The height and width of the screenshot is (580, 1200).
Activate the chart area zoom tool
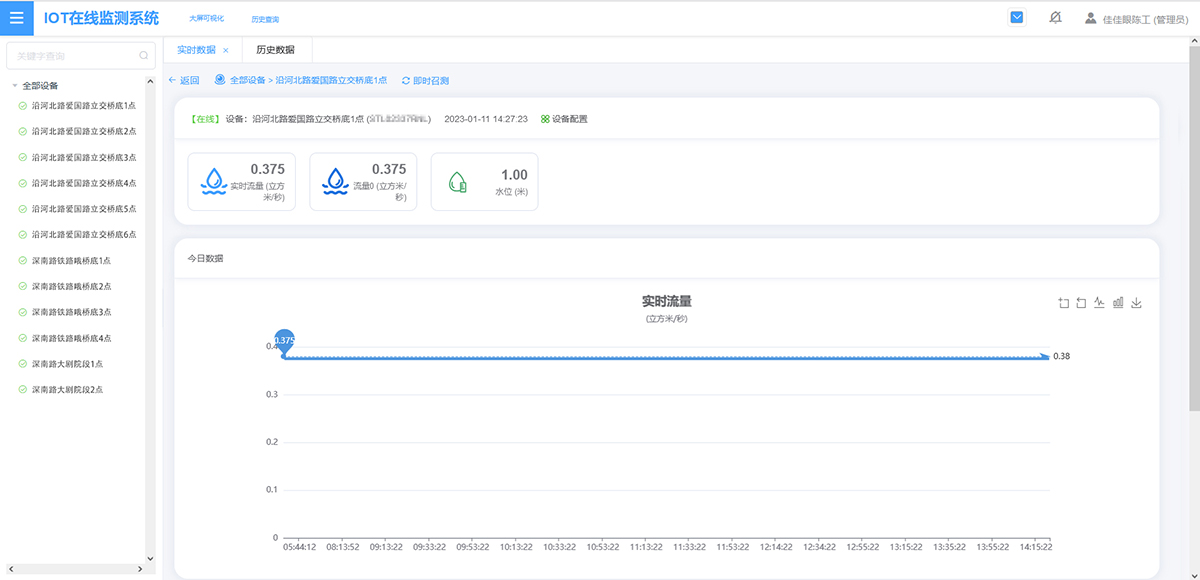click(1064, 303)
